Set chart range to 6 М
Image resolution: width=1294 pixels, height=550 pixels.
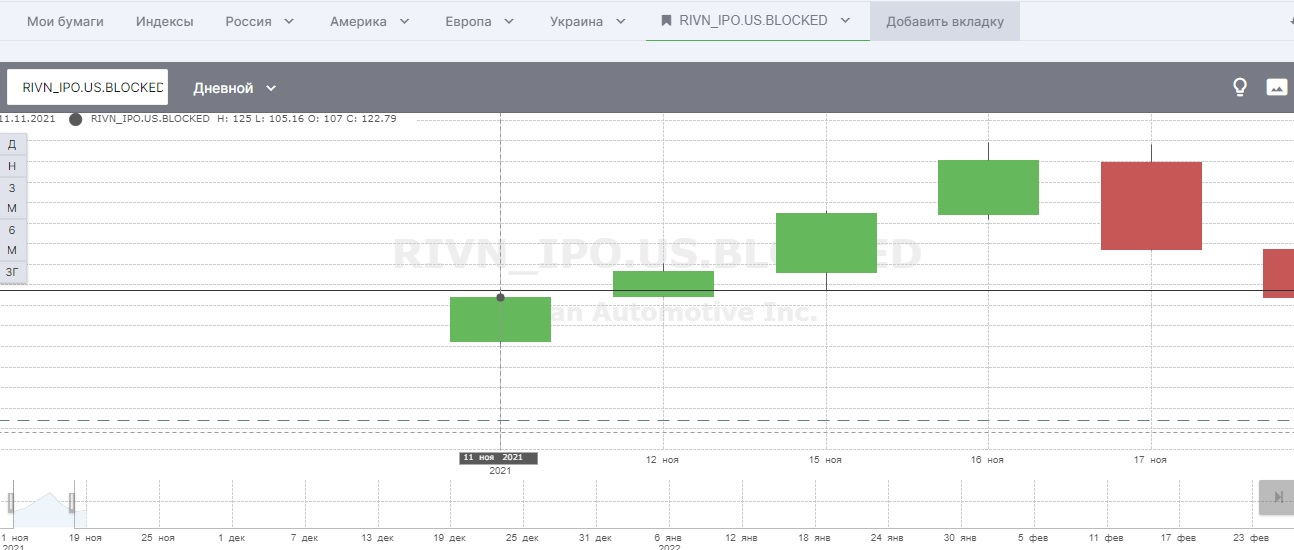click(x=13, y=239)
